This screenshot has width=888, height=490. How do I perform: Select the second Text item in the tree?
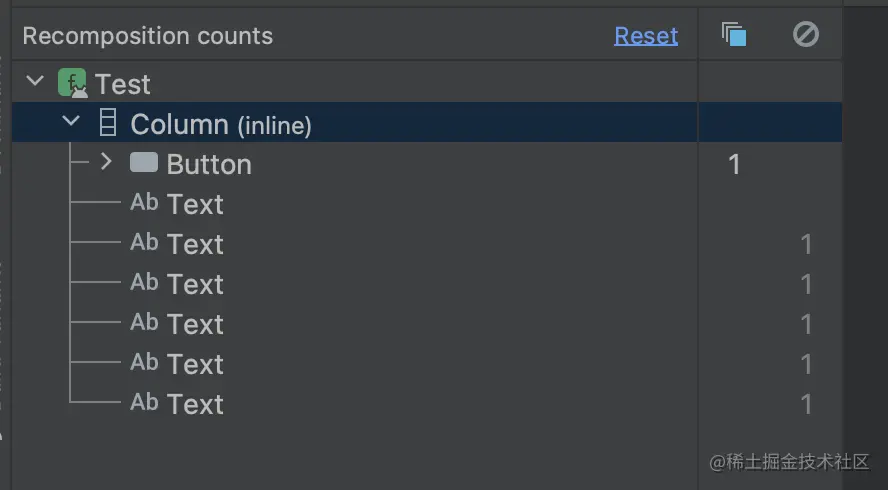click(195, 244)
